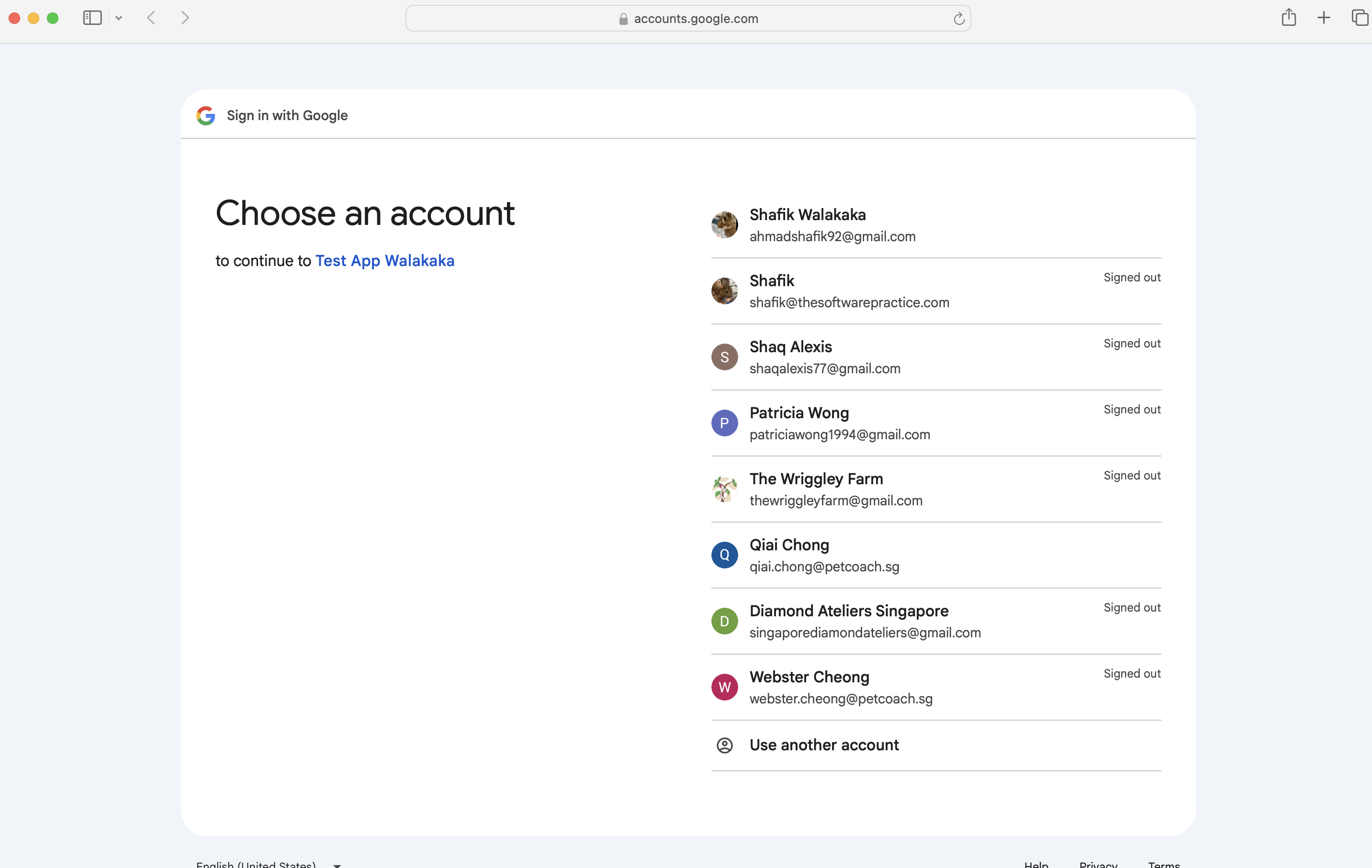This screenshot has width=1372, height=868.
Task: Open a new tab with plus icon
Action: click(x=1324, y=18)
